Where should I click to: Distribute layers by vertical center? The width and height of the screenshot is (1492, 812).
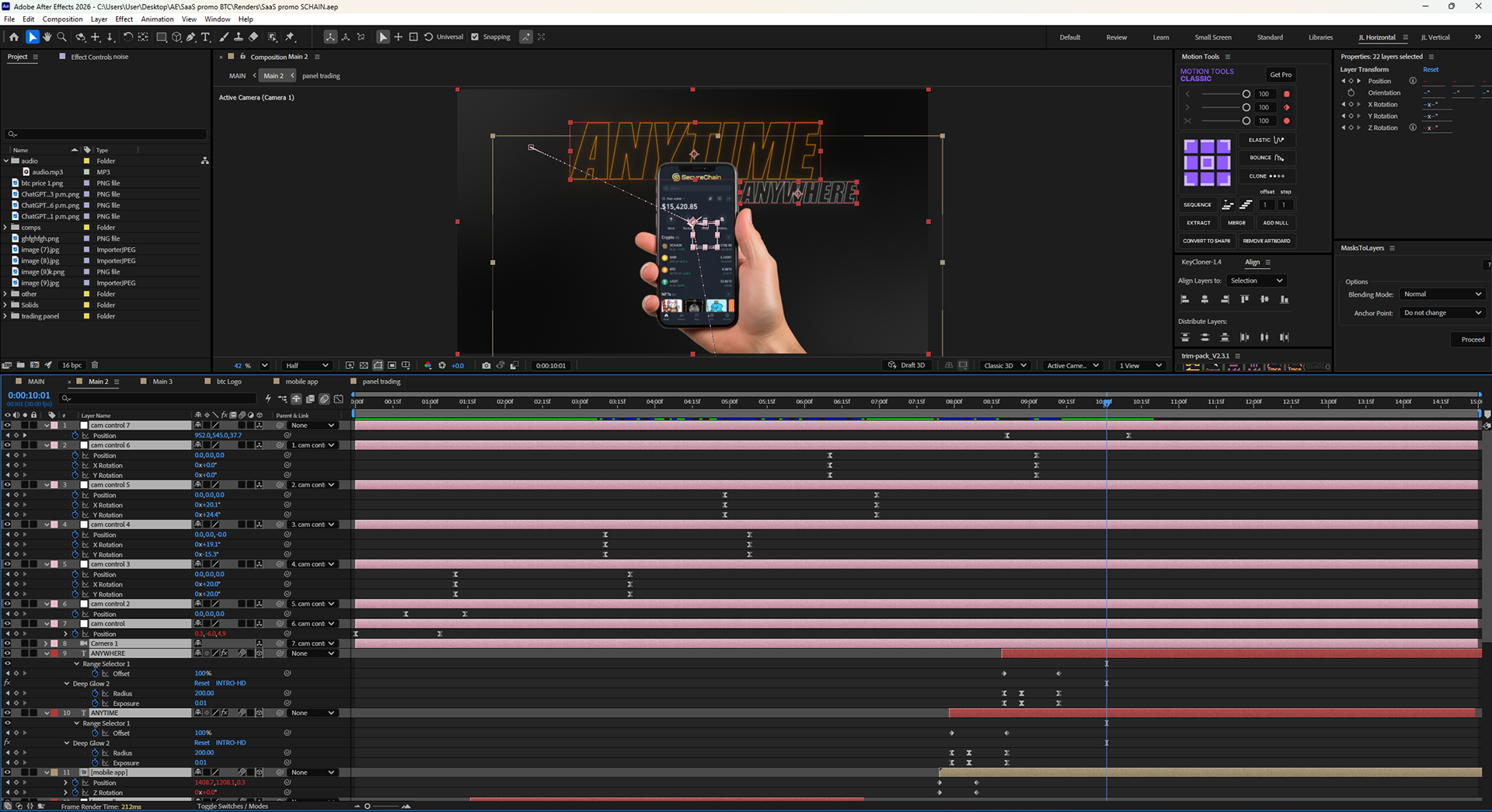pos(1204,337)
